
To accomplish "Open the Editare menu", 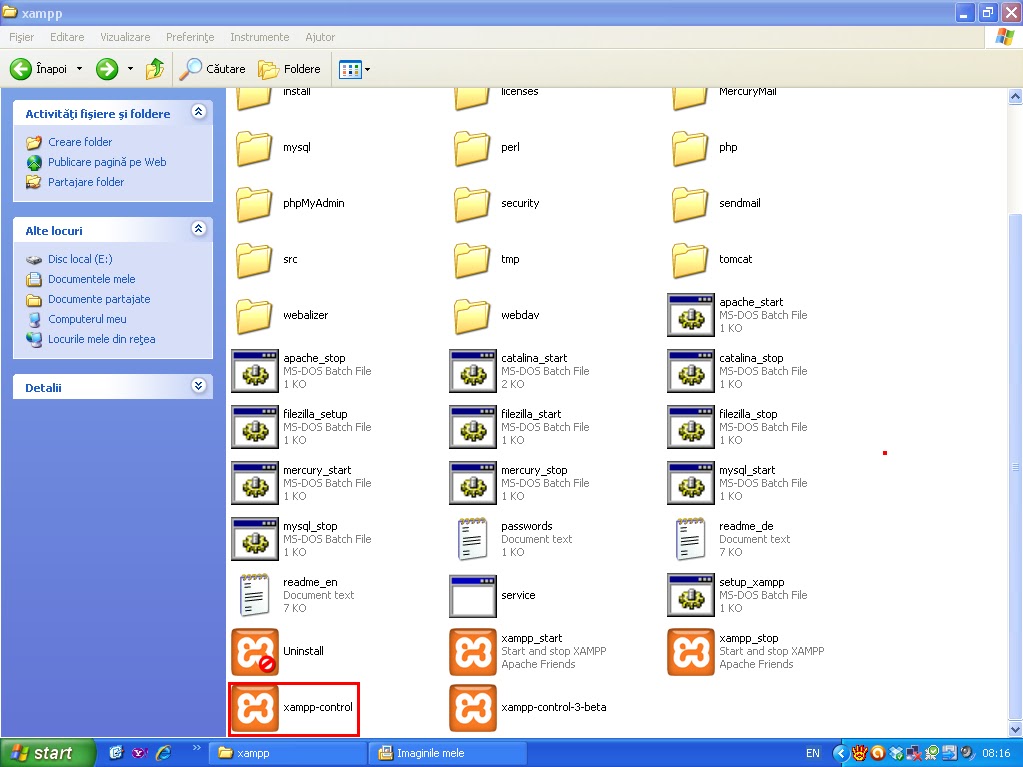I will pos(67,37).
